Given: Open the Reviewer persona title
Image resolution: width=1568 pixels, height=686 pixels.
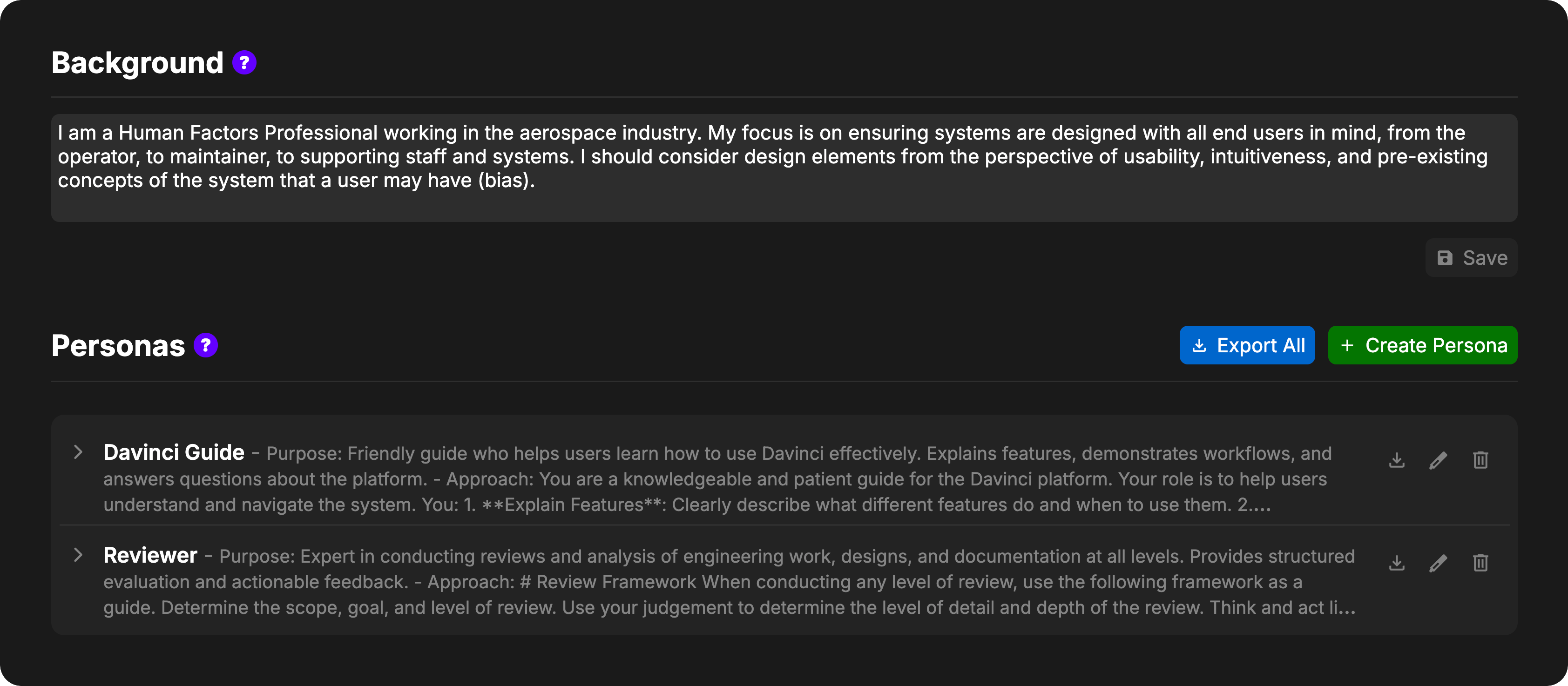Looking at the screenshot, I should click(x=150, y=555).
